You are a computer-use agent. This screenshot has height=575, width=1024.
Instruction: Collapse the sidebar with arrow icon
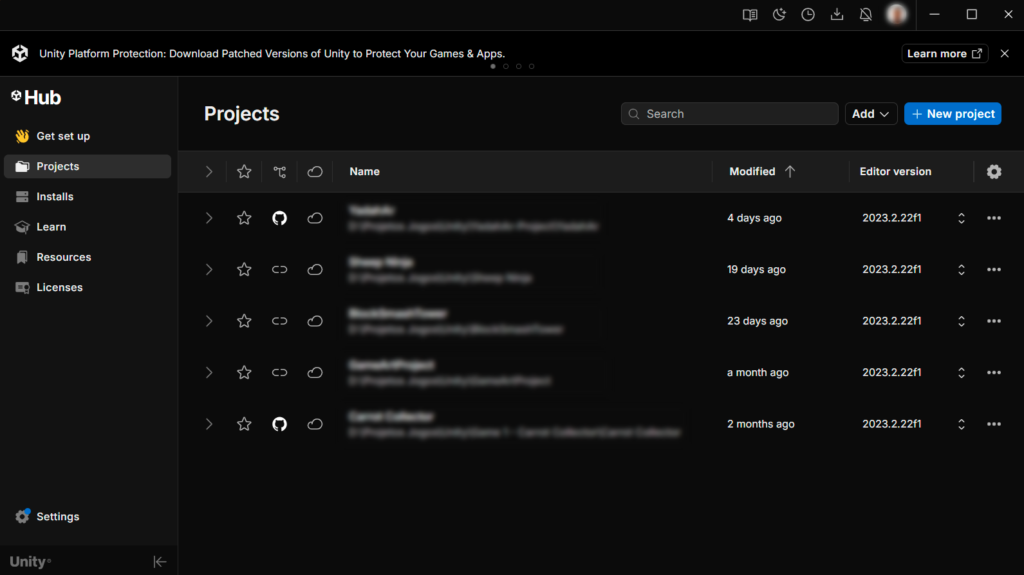(x=159, y=562)
